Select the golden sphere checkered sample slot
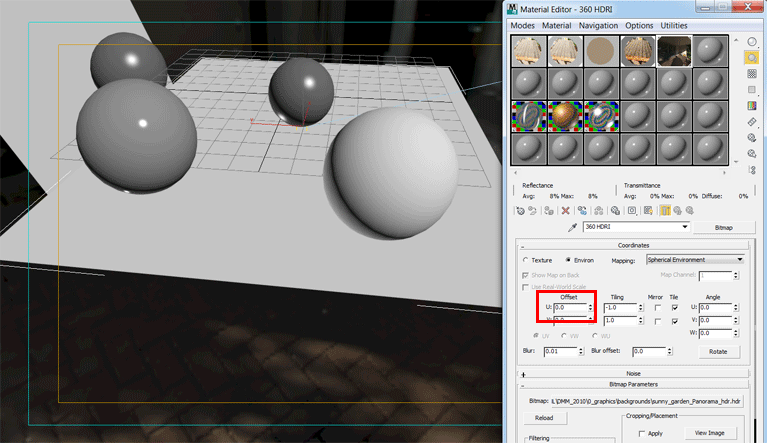 [564, 116]
